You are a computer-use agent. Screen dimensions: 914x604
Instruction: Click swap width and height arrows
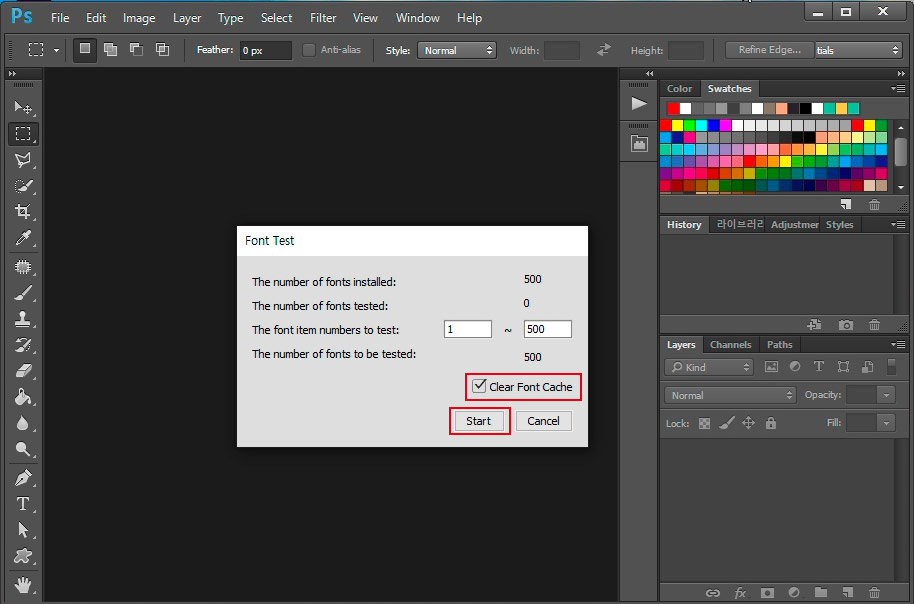604,50
